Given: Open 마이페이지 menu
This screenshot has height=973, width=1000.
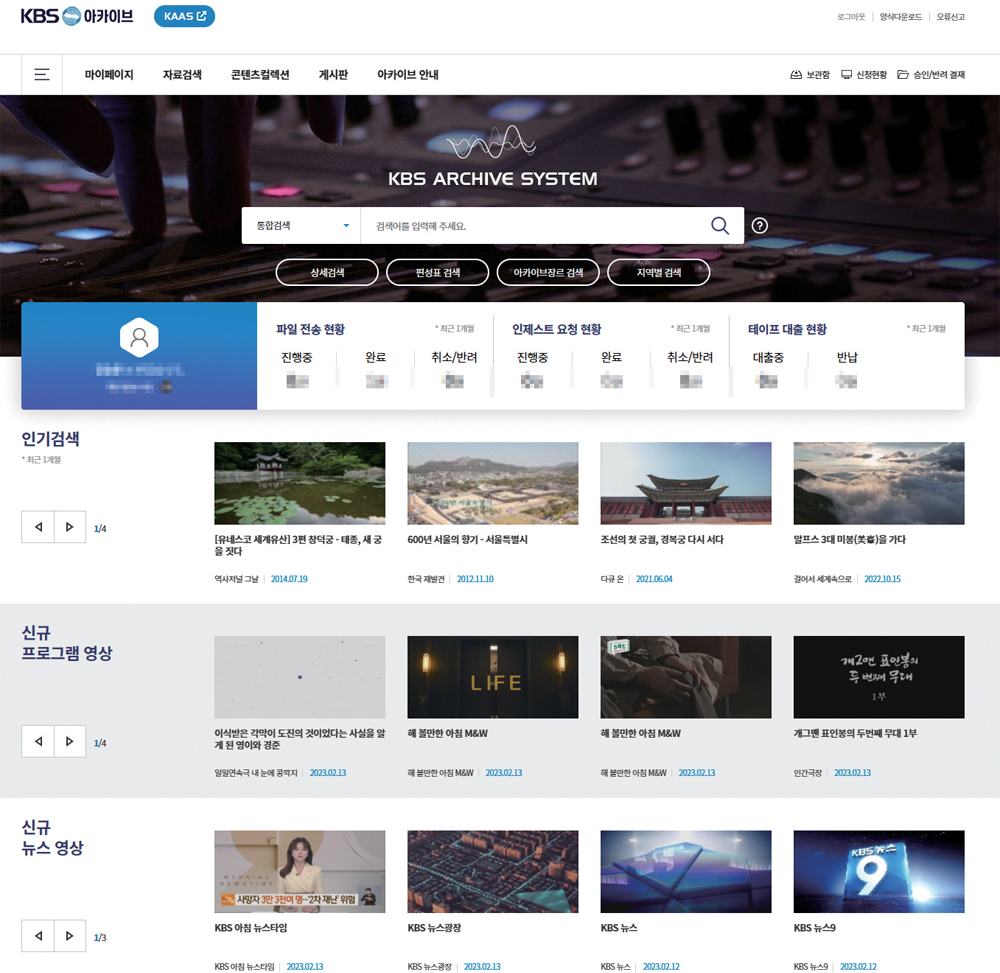Looking at the screenshot, I should point(109,75).
